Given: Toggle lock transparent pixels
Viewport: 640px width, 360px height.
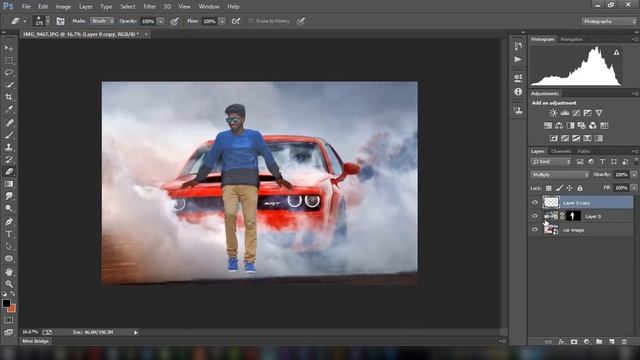Looking at the screenshot, I should pos(549,188).
